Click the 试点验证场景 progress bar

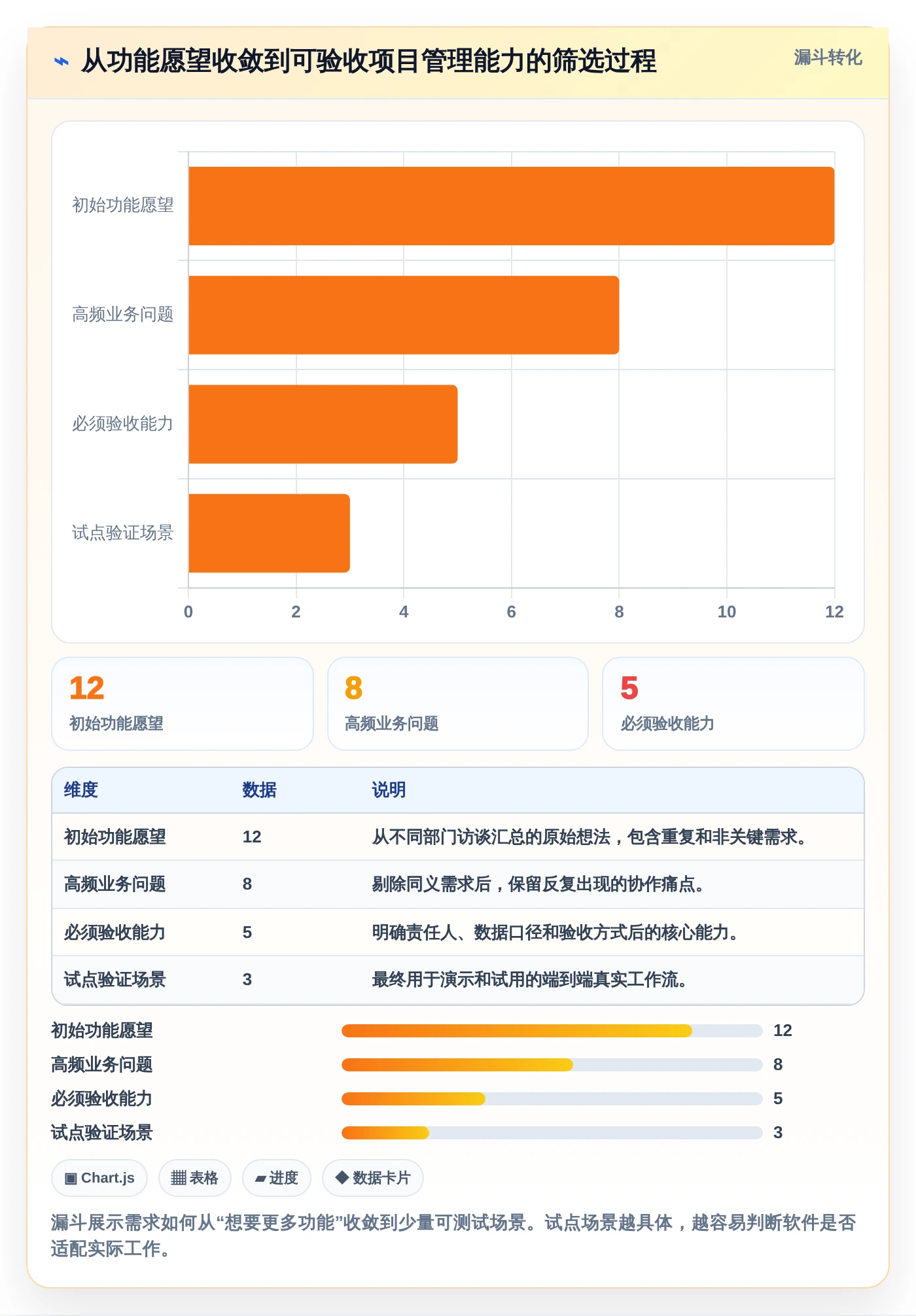click(x=552, y=1133)
